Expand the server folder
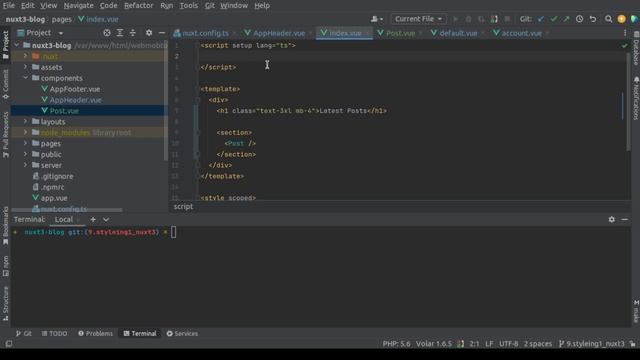 (25, 165)
